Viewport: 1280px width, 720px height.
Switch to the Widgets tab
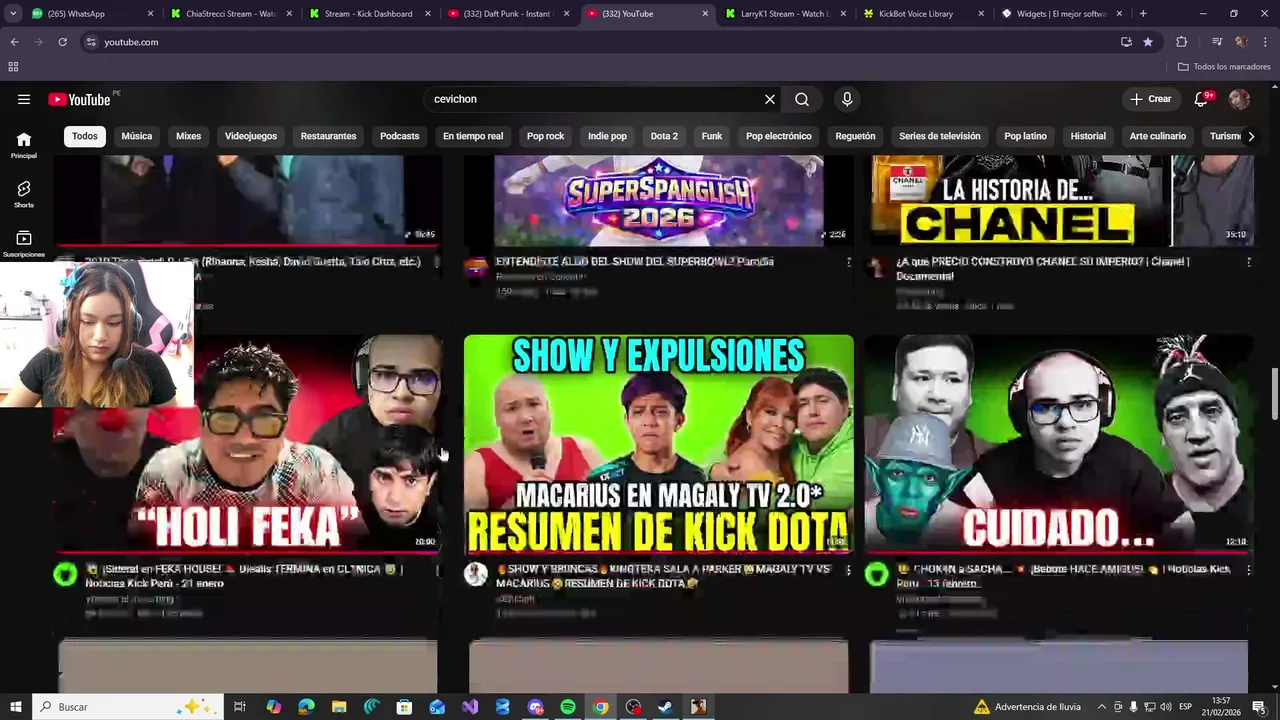coord(1062,14)
